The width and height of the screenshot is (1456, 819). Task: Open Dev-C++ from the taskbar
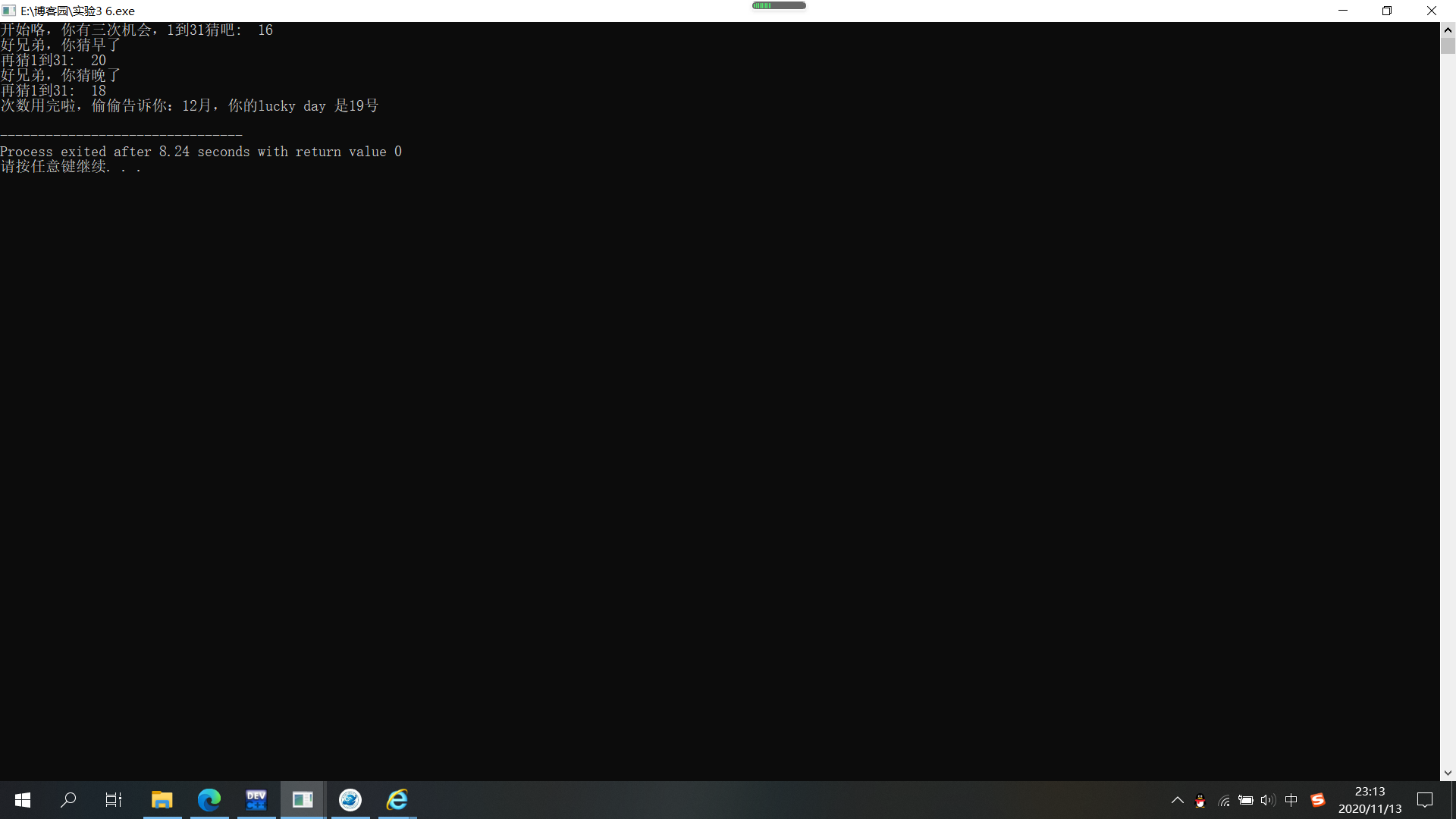(x=256, y=800)
